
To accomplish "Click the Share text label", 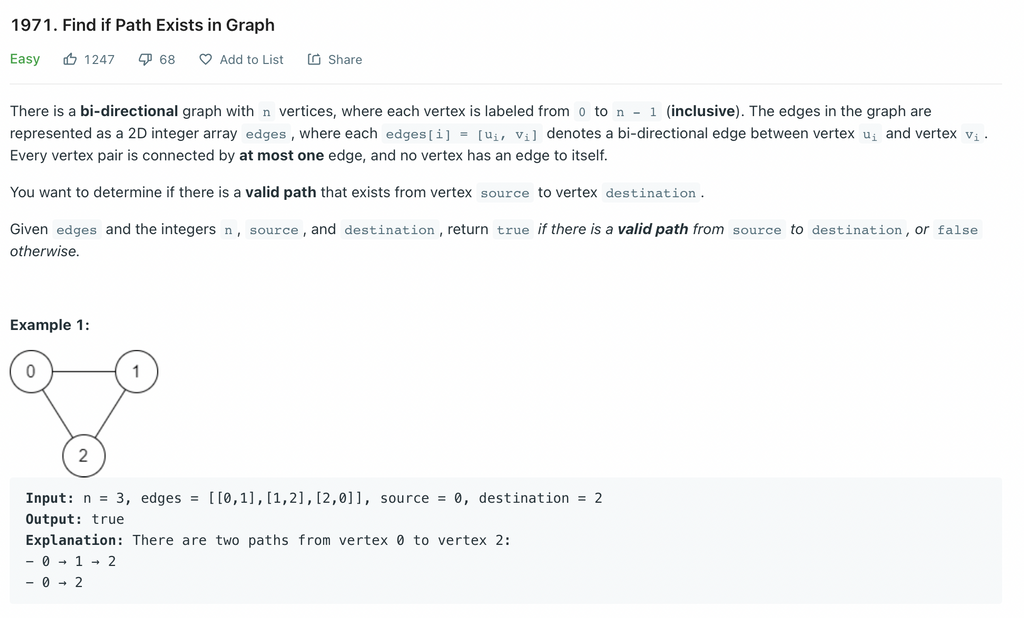I will (x=345, y=59).
